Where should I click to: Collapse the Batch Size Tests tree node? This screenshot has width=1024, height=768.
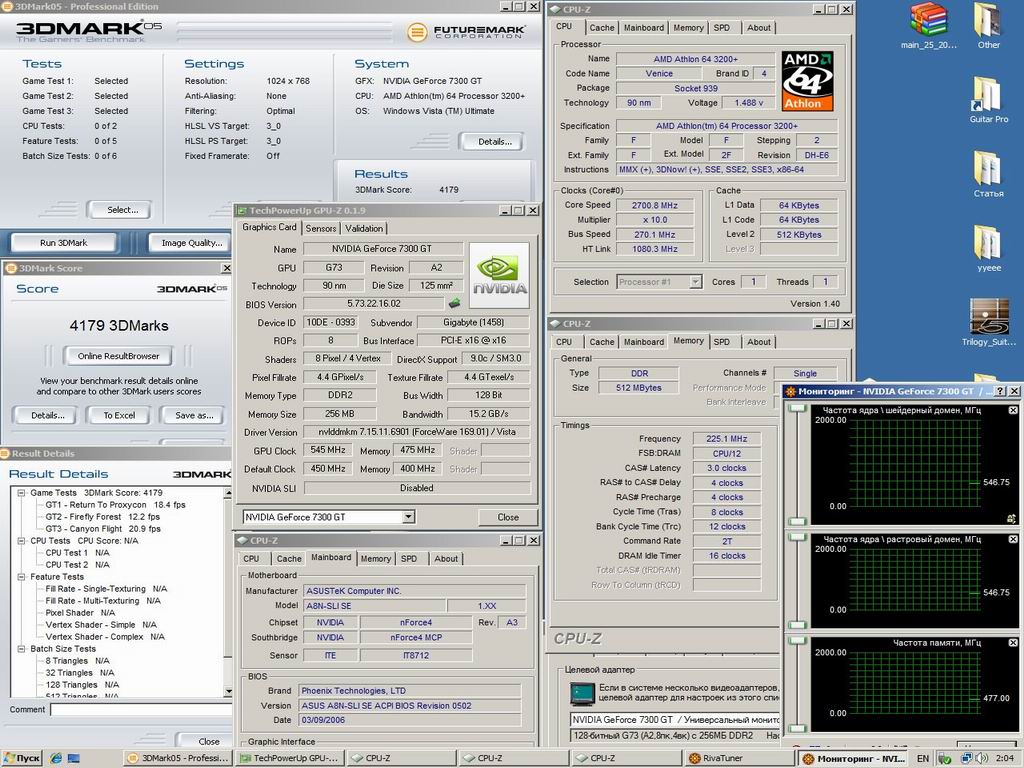22,648
